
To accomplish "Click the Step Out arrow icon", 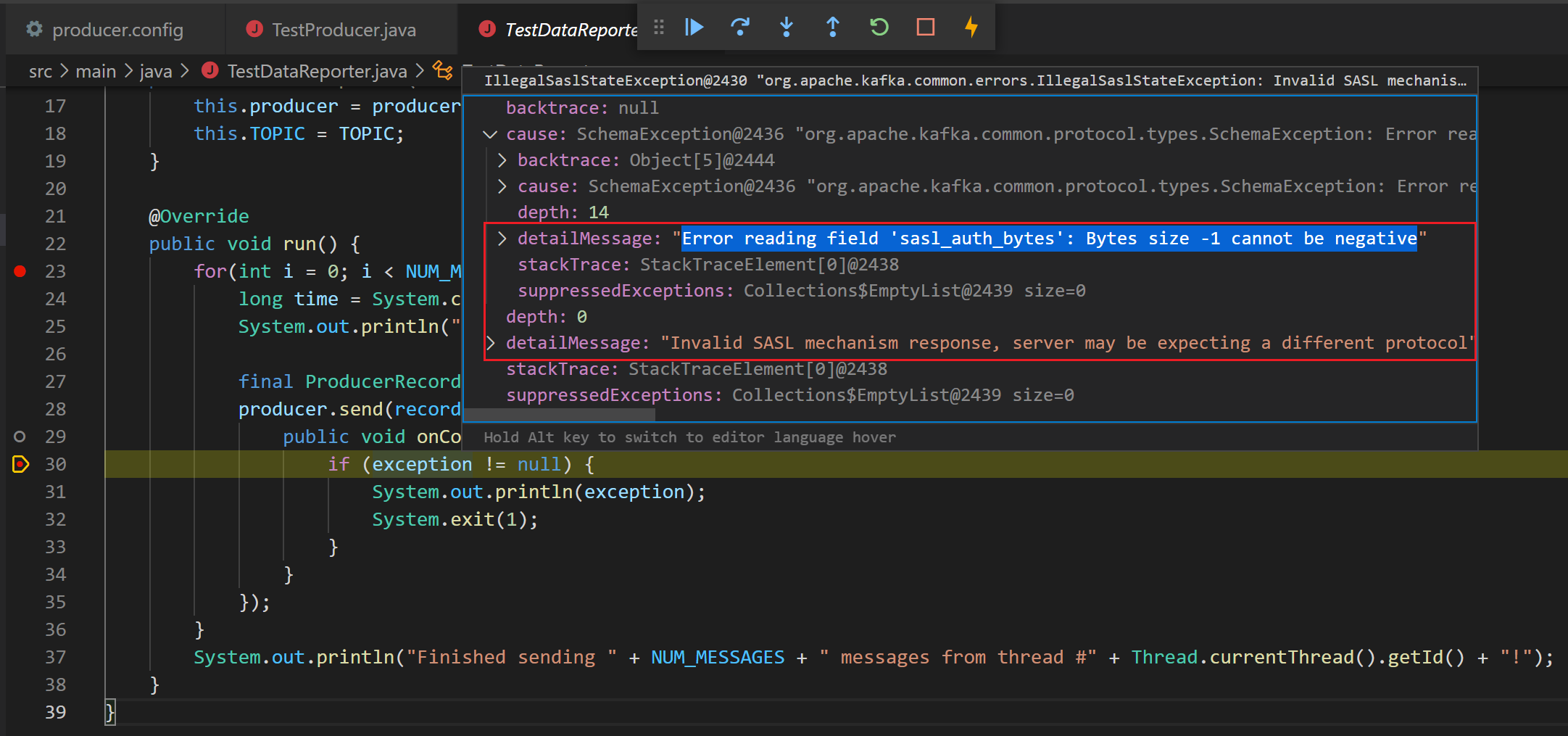I will coord(833,28).
